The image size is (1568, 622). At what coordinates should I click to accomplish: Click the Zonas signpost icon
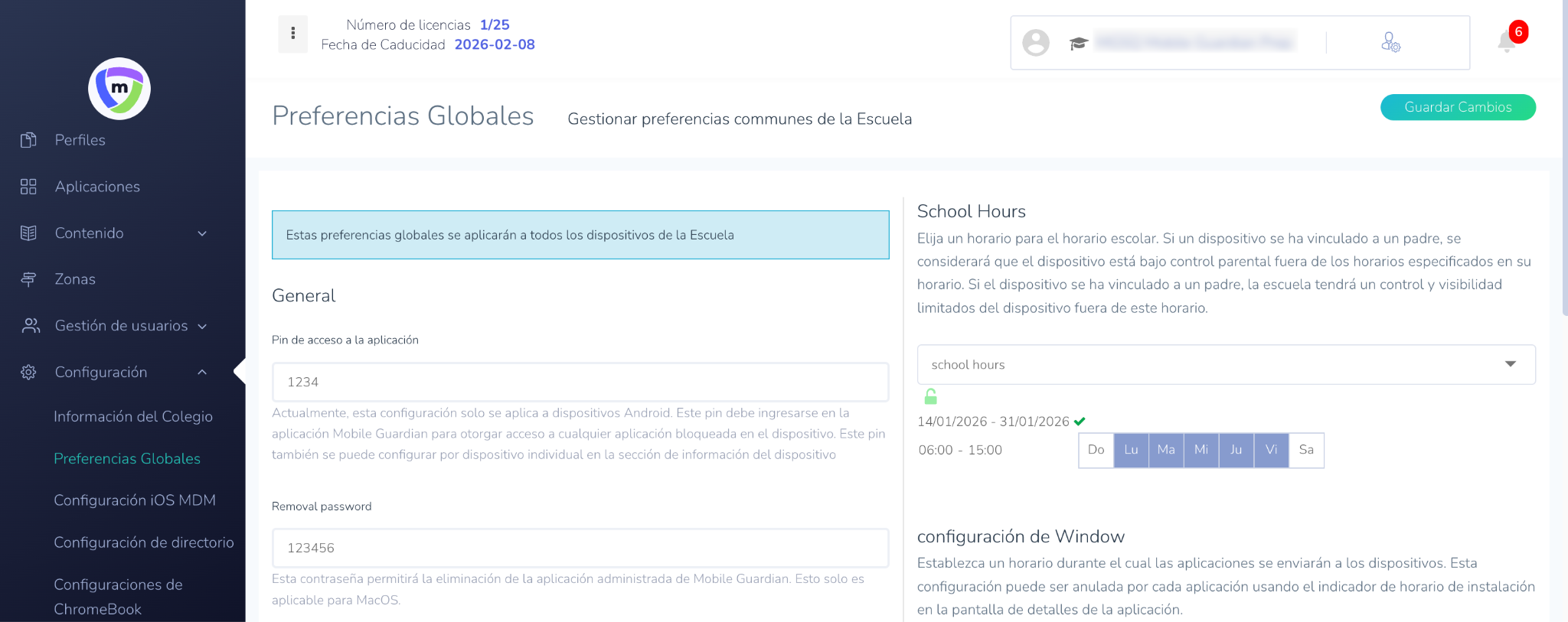click(x=28, y=279)
